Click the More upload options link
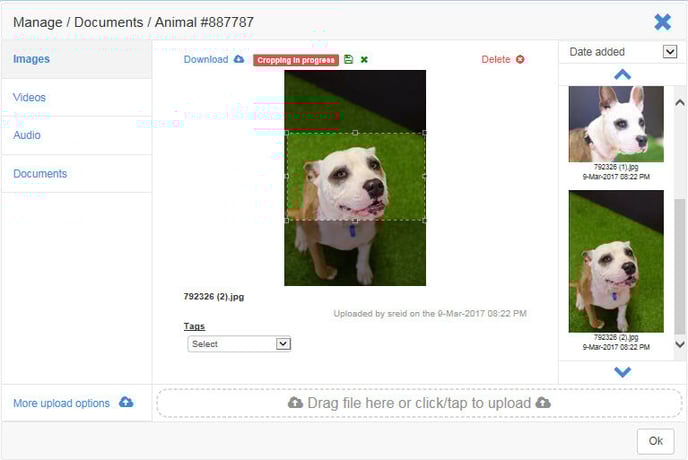Image resolution: width=688 pixels, height=460 pixels. (61, 403)
